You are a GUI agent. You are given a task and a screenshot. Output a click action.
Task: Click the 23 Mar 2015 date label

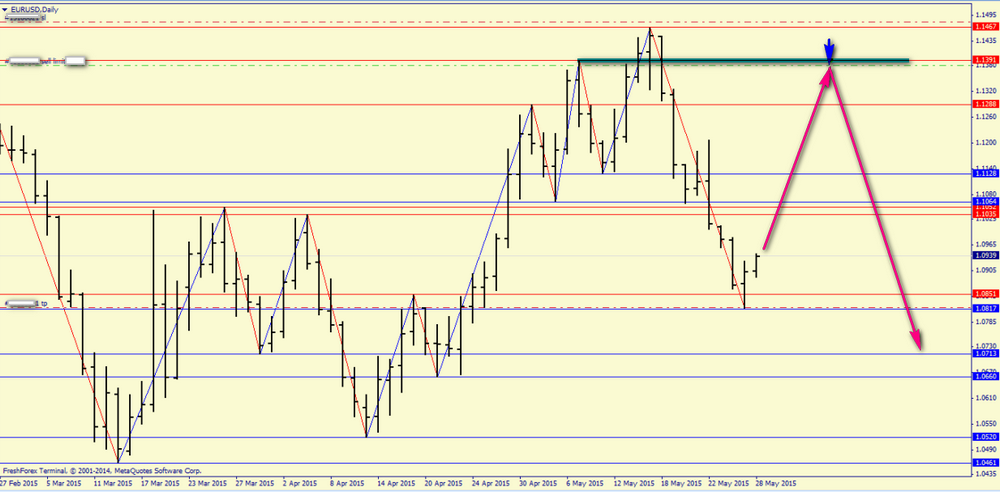pos(208,483)
